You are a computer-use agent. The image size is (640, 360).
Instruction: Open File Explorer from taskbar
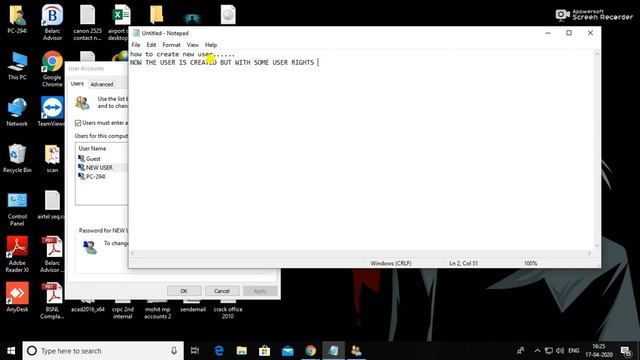click(x=242, y=351)
